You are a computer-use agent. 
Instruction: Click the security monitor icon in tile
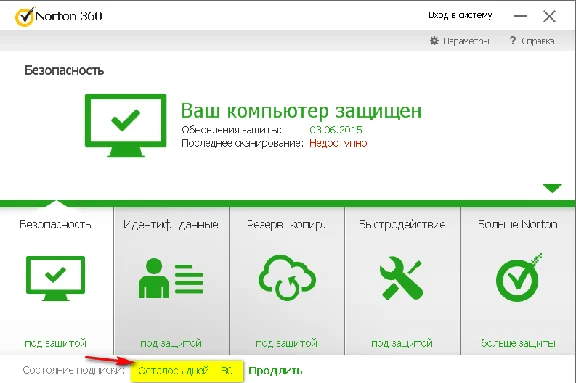click(55, 278)
